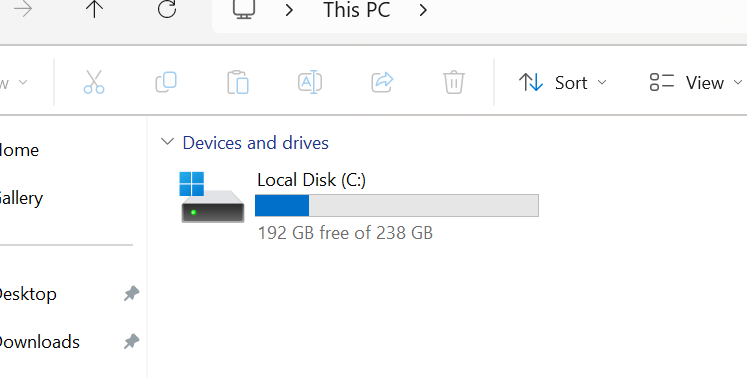Expand chevron after This PC breadcrumb
Screen dimensions: 747x378
423,10
